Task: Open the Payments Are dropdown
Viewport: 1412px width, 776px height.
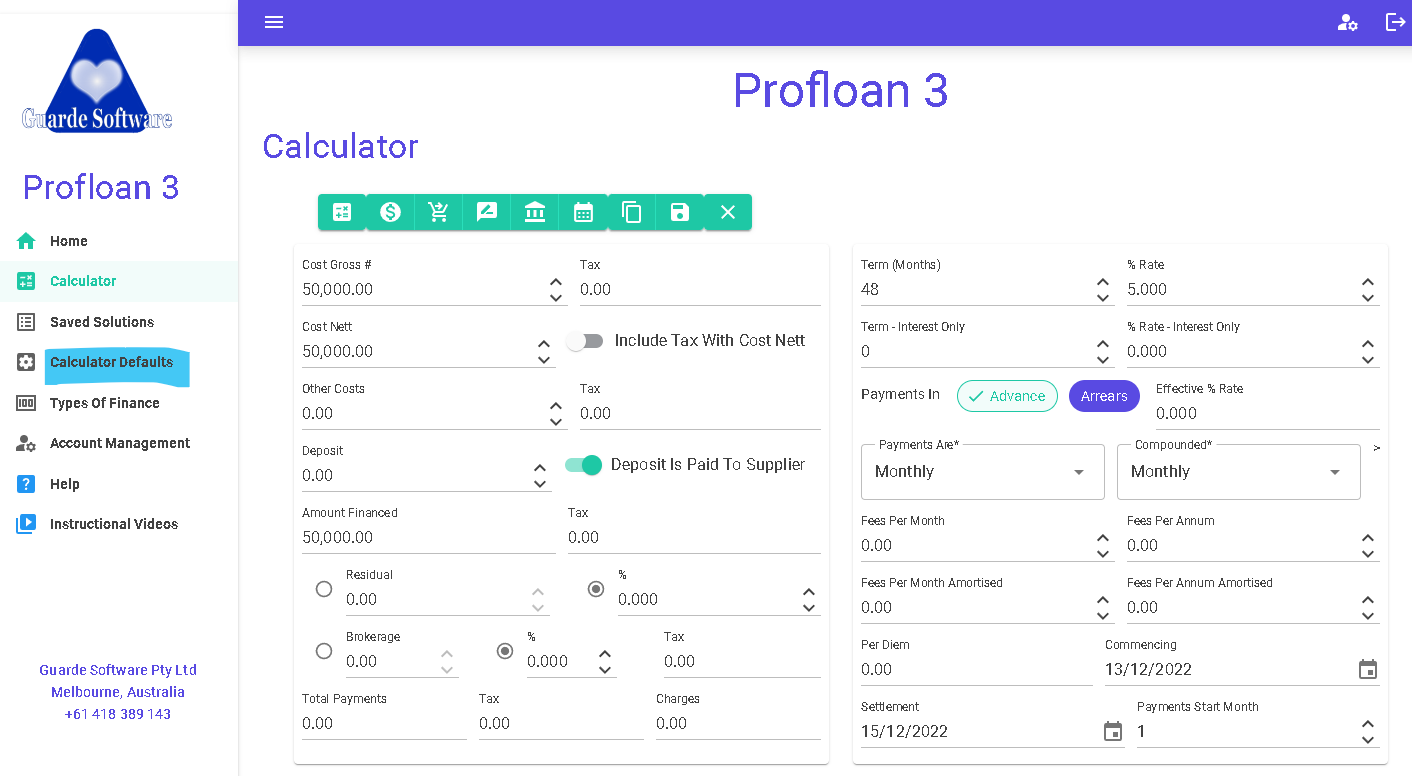Action: [983, 472]
